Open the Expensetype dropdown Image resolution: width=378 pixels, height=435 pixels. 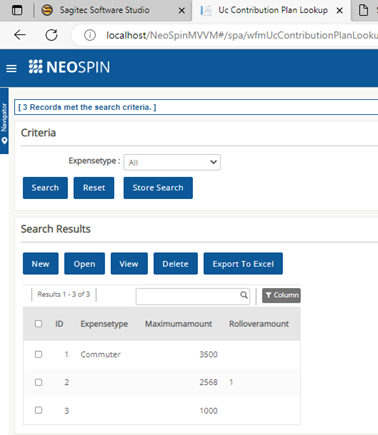[x=172, y=162]
